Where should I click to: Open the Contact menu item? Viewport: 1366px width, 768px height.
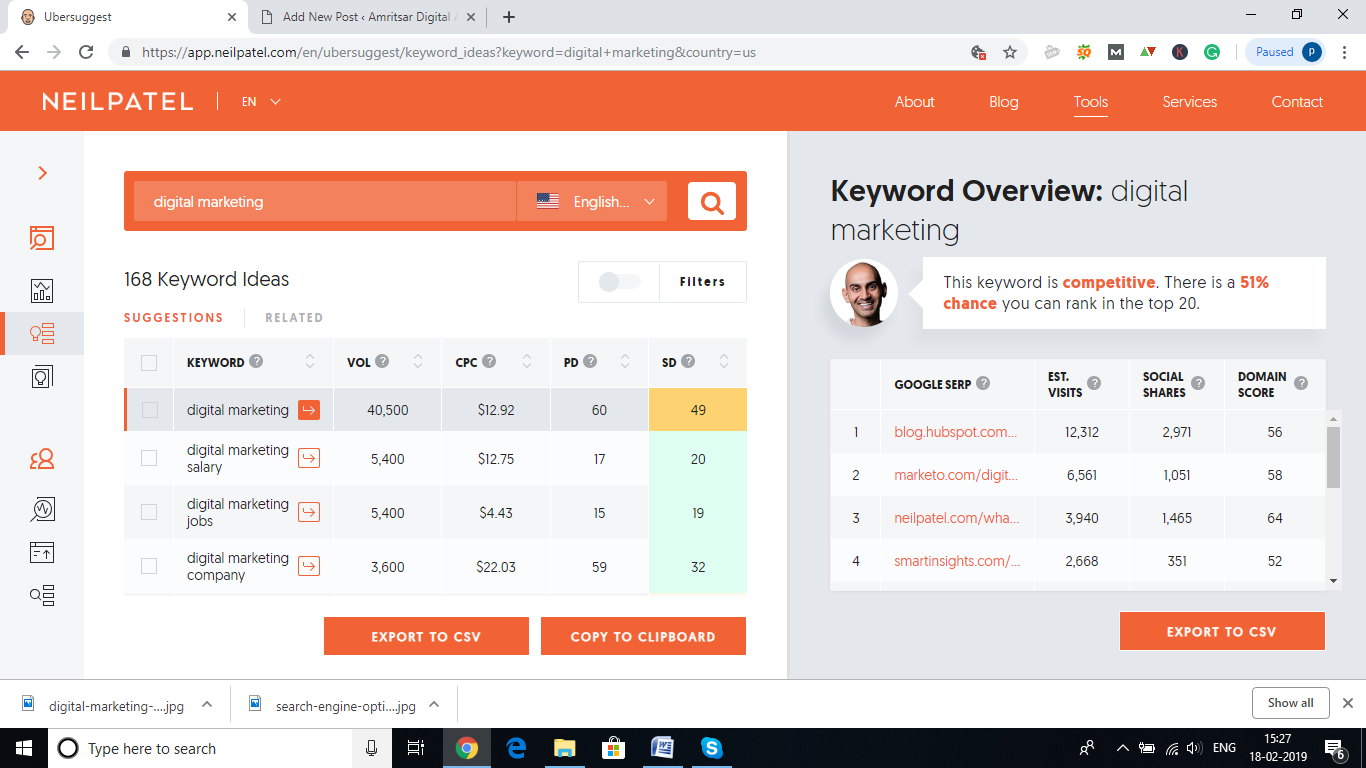click(x=1297, y=101)
